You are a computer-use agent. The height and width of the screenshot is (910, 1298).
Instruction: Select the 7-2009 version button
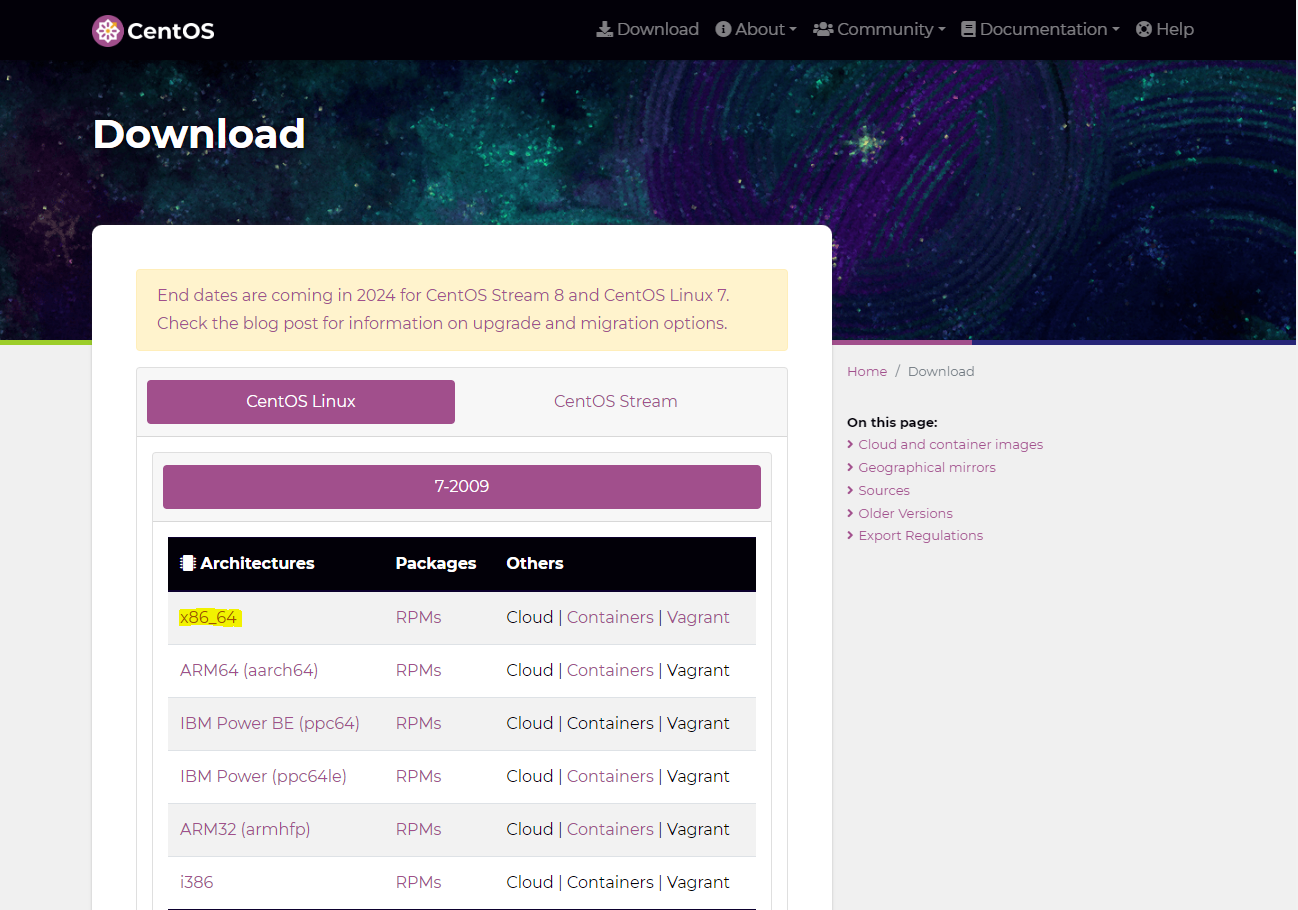462,487
